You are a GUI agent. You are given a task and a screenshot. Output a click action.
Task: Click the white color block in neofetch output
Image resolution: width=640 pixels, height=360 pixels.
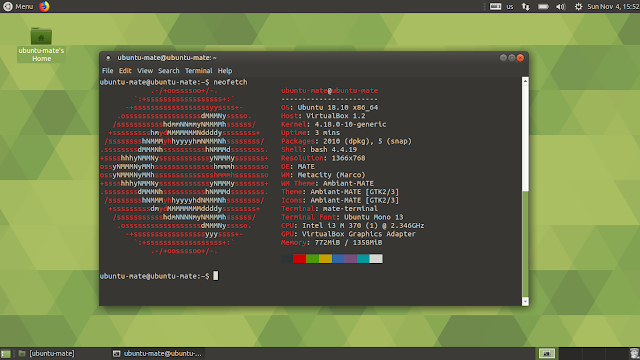(x=376, y=258)
